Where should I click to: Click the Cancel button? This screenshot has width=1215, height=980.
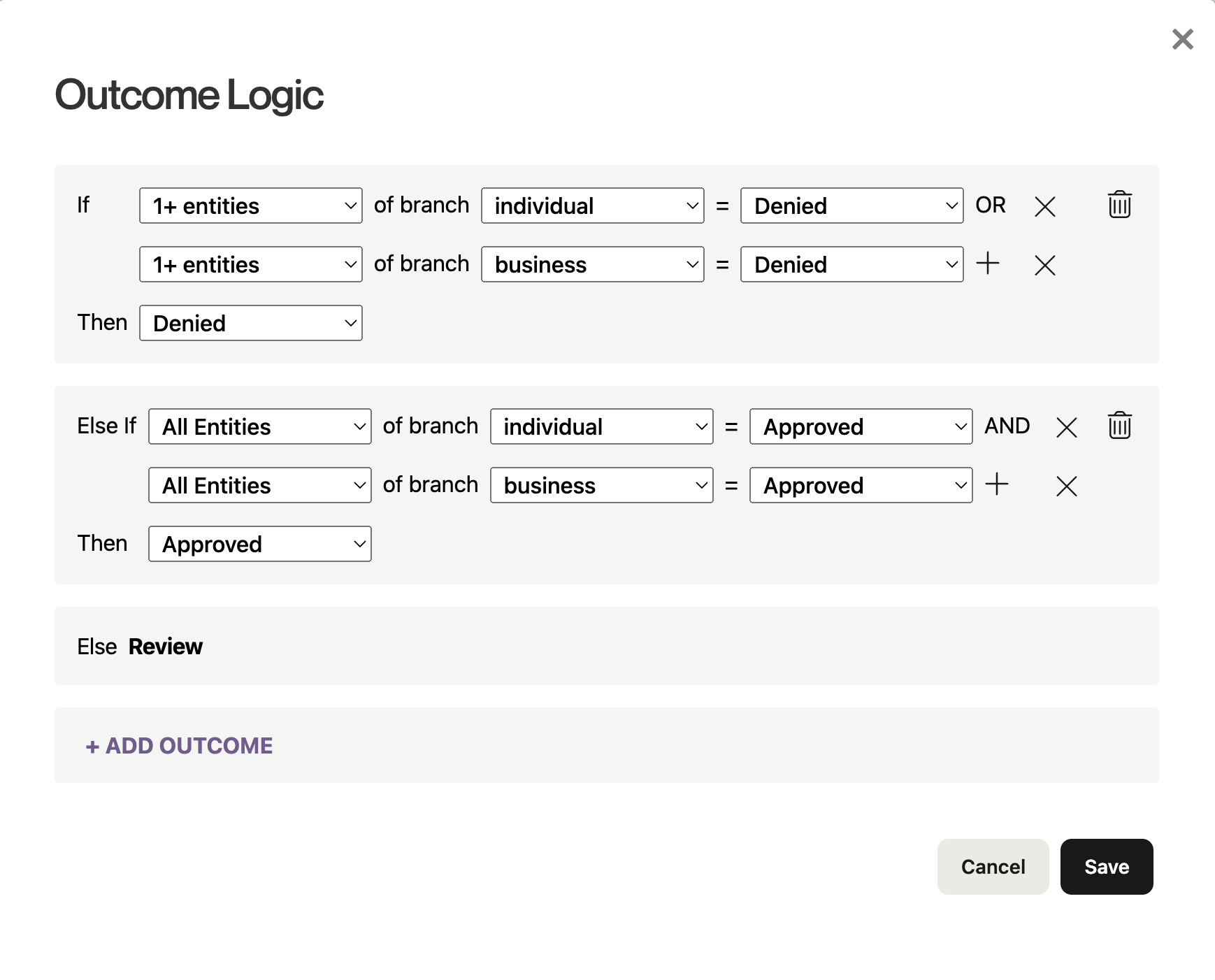pyautogui.click(x=993, y=867)
